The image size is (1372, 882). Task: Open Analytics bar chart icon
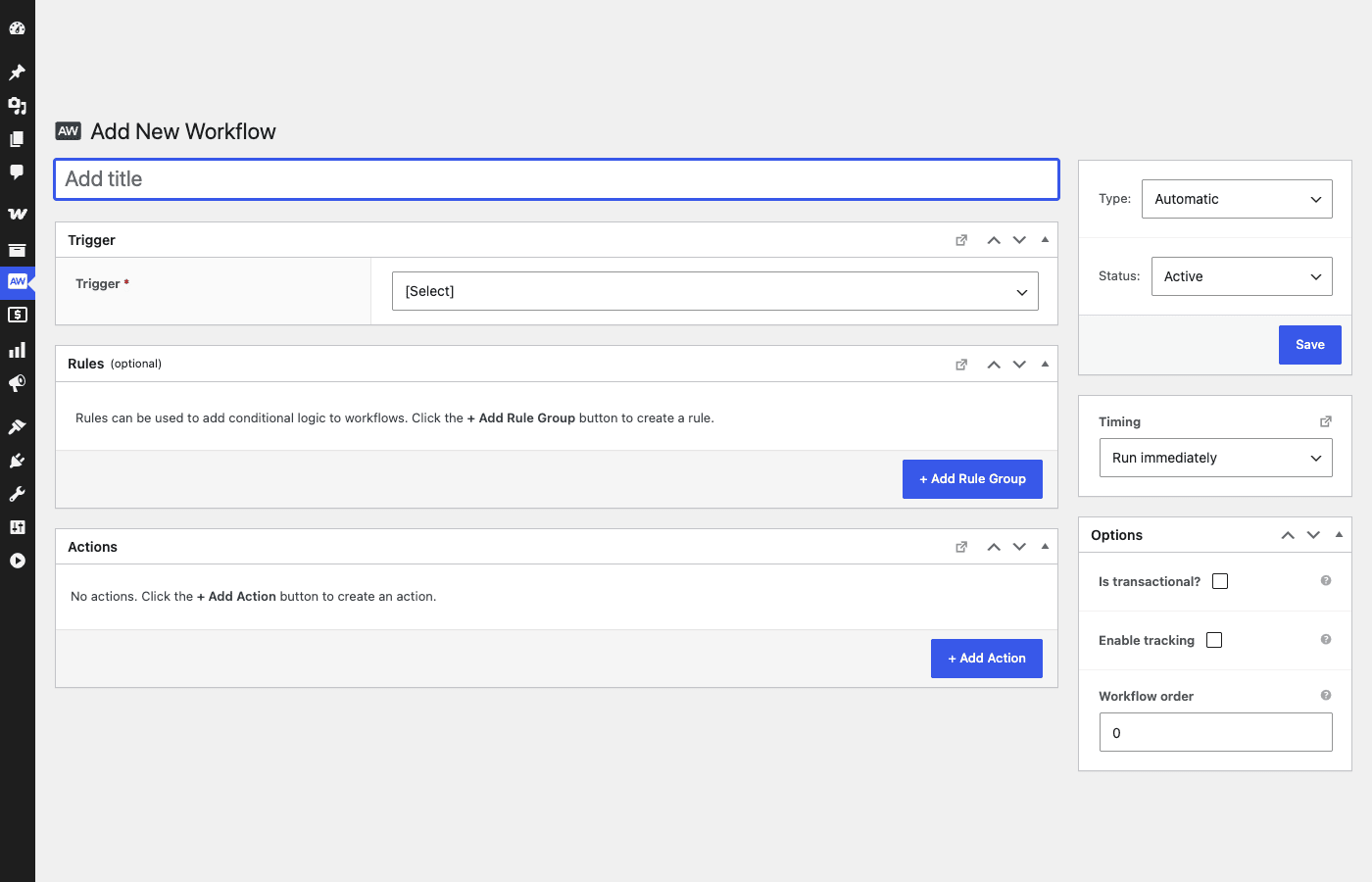[x=17, y=350]
